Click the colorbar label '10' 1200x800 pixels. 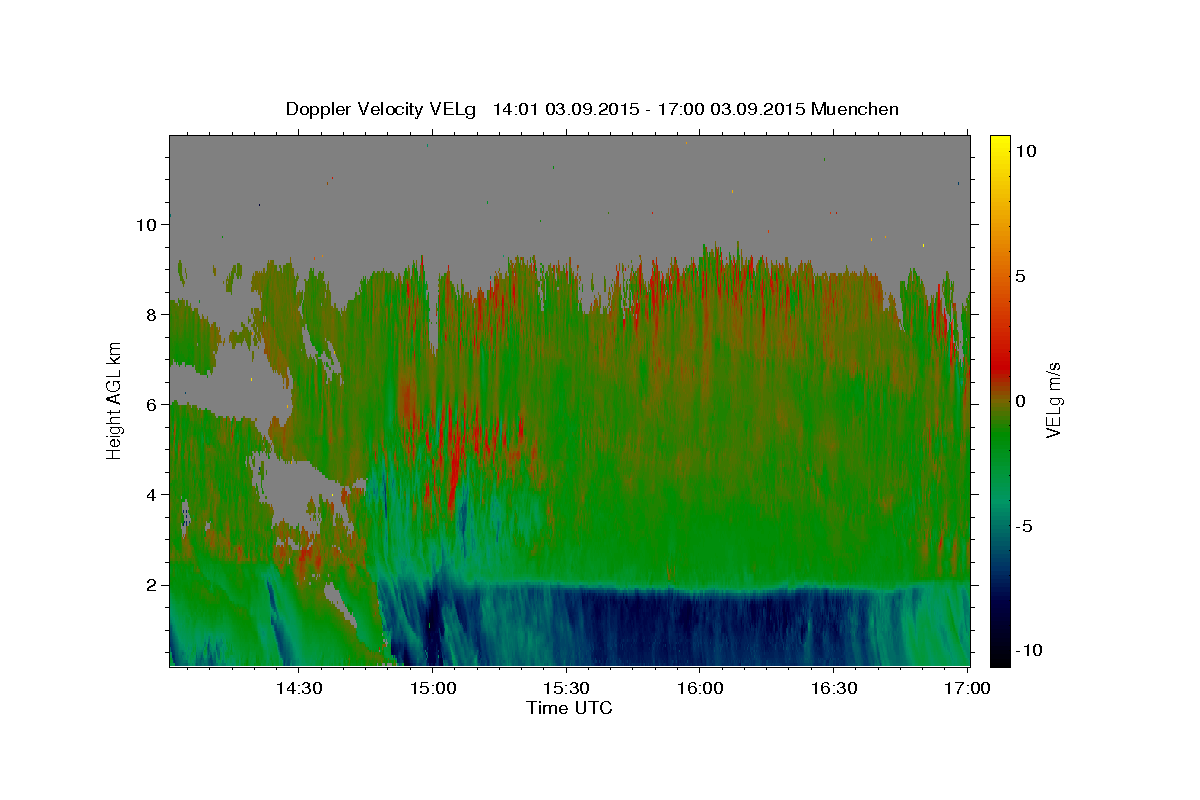coord(1026,151)
